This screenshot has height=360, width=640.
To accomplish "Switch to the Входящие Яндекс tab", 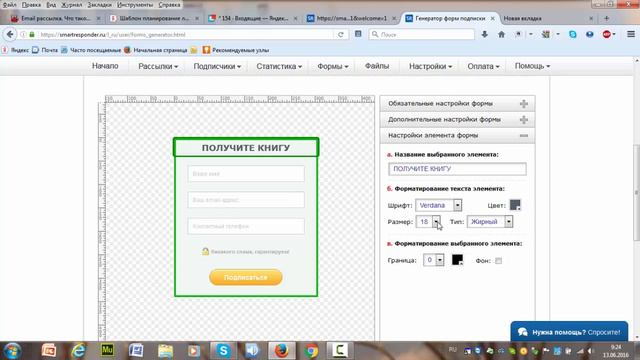I will (253, 18).
